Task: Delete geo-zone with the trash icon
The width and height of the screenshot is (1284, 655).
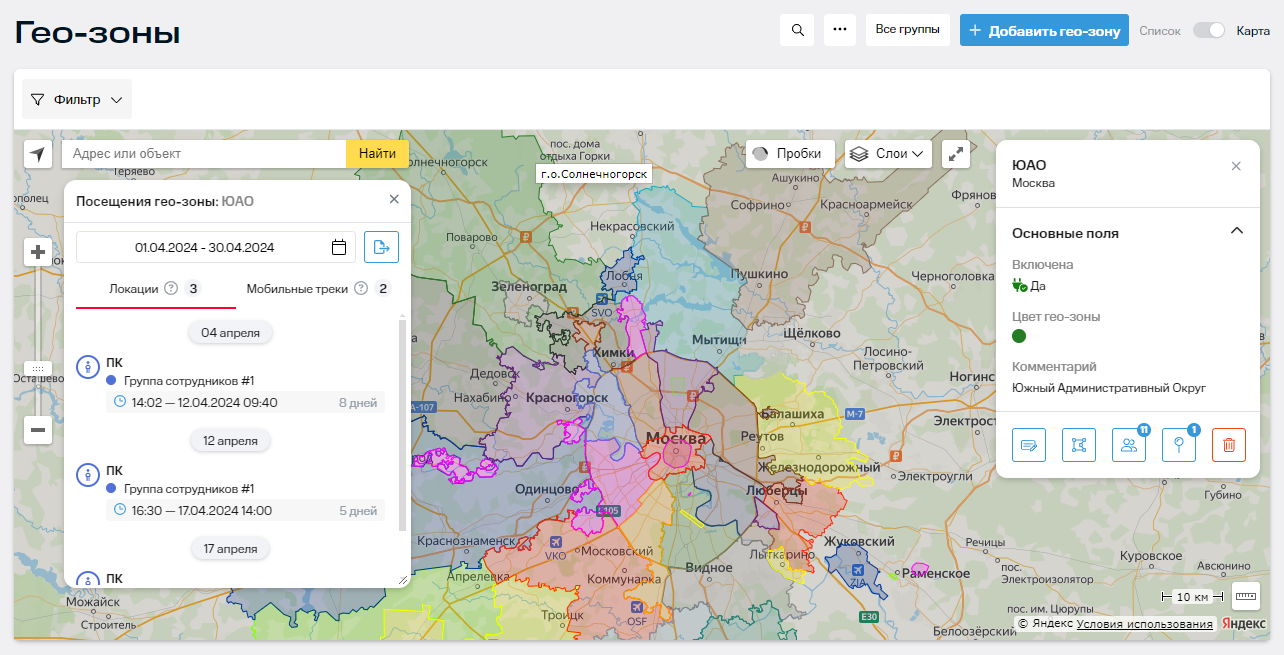Action: 1228,445
